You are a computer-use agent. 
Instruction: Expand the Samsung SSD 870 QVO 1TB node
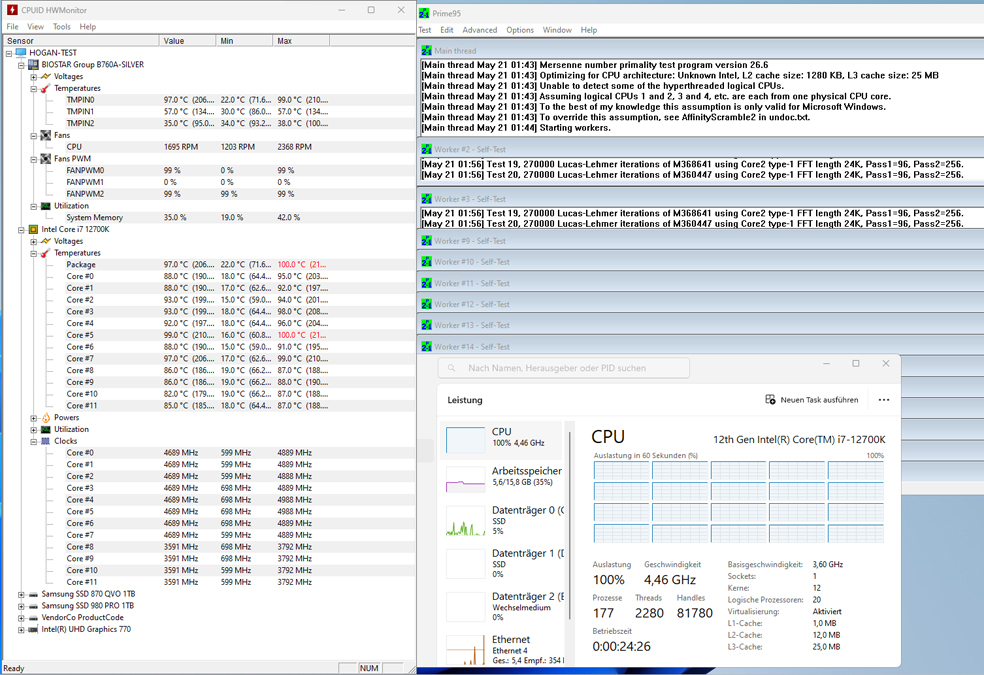pos(21,594)
